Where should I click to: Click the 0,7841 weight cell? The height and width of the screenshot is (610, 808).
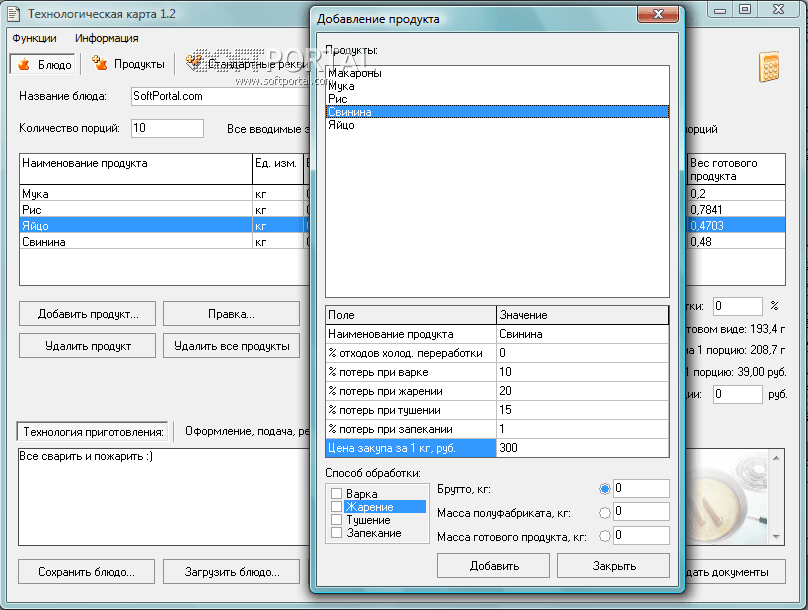click(736, 210)
